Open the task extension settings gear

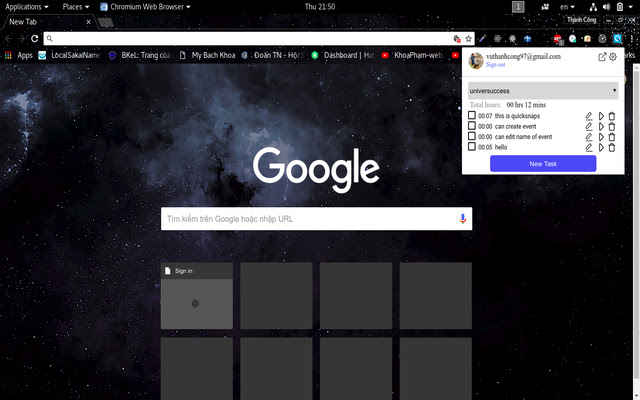[613, 57]
